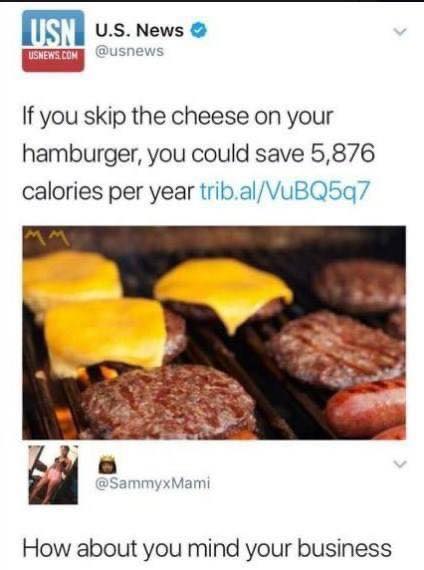The width and height of the screenshot is (424, 570).
Task: Open the @usnews handle link
Action: [129, 51]
